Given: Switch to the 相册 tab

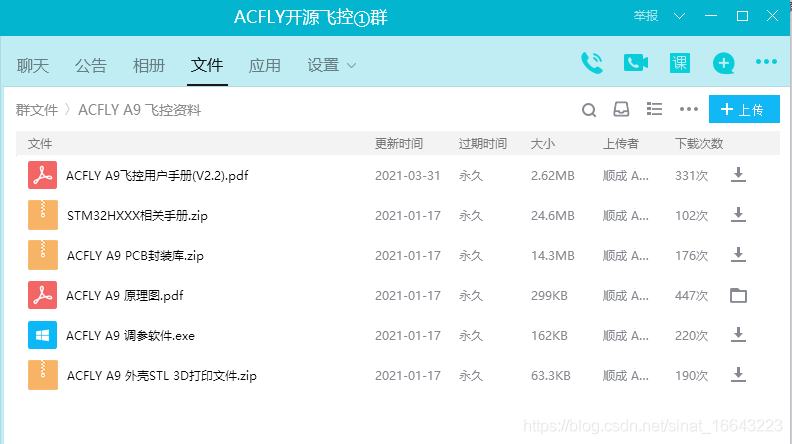Looking at the screenshot, I should coord(149,66).
